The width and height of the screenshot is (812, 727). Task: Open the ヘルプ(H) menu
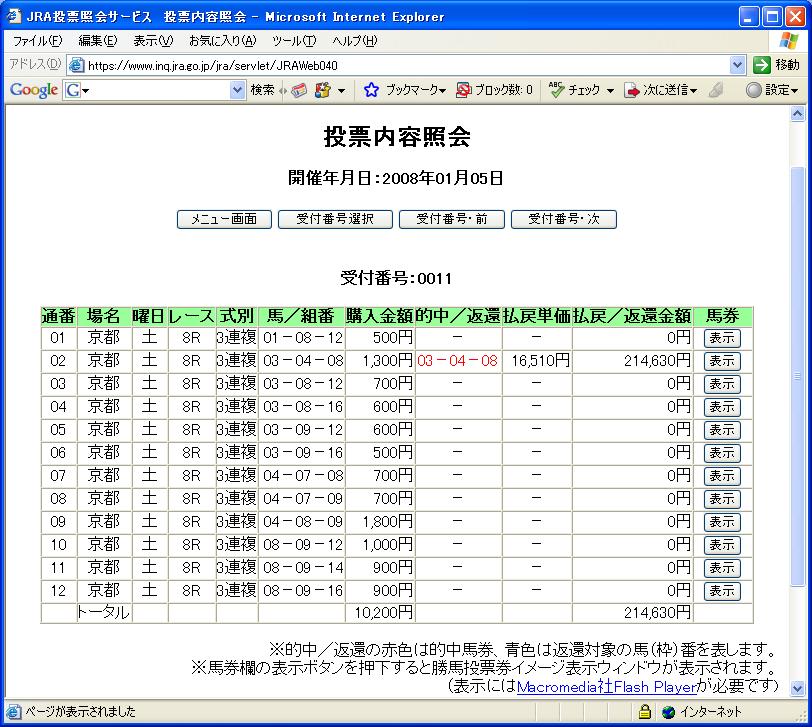click(x=355, y=41)
